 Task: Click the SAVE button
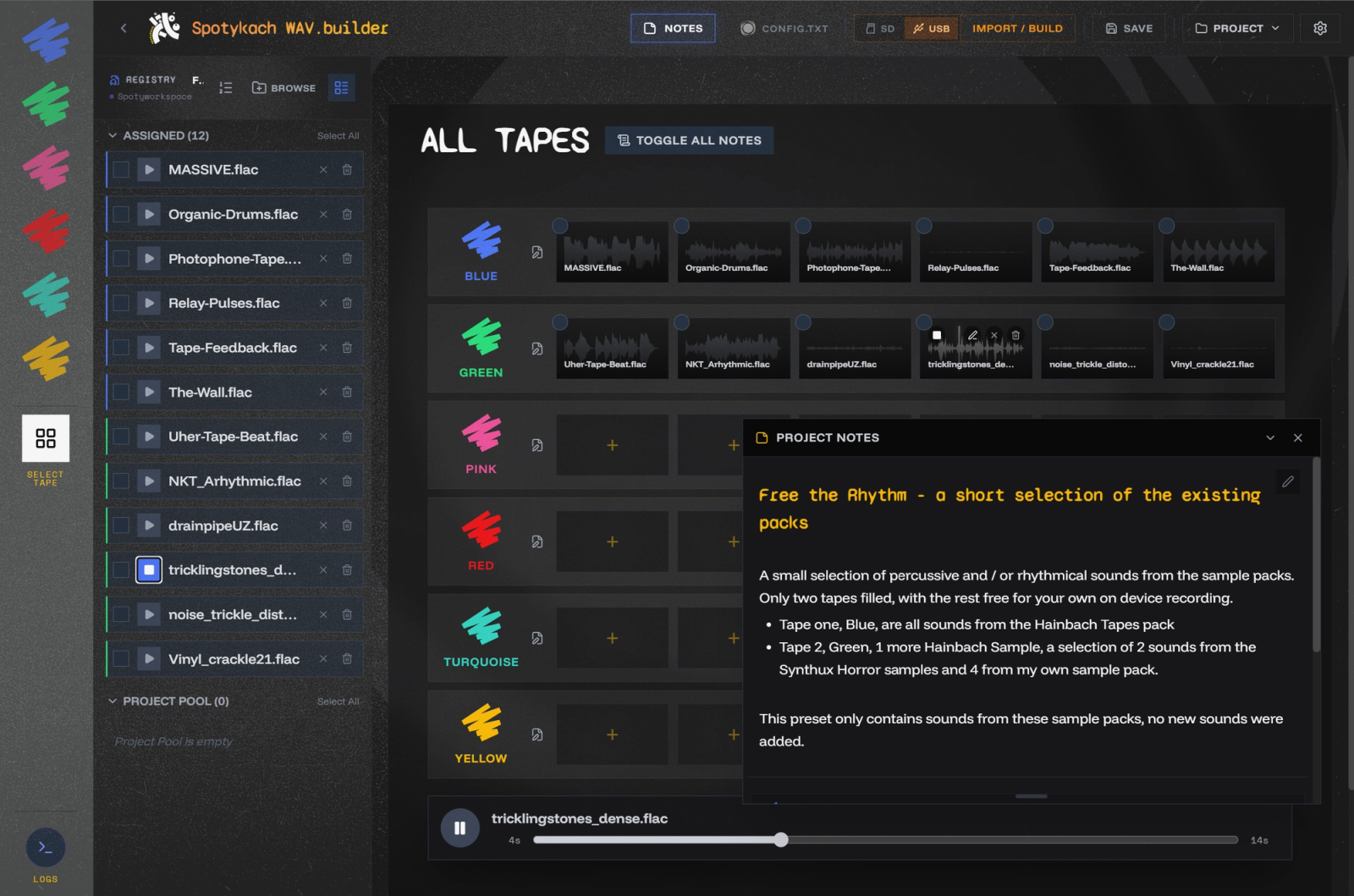click(1129, 28)
